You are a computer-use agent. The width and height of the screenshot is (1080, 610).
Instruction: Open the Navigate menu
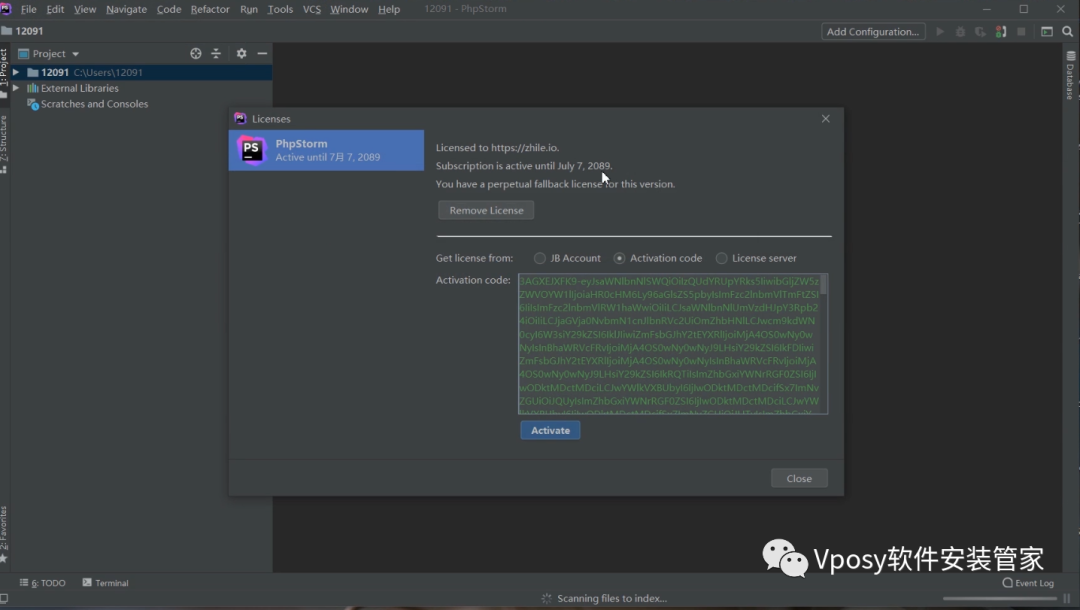click(126, 9)
